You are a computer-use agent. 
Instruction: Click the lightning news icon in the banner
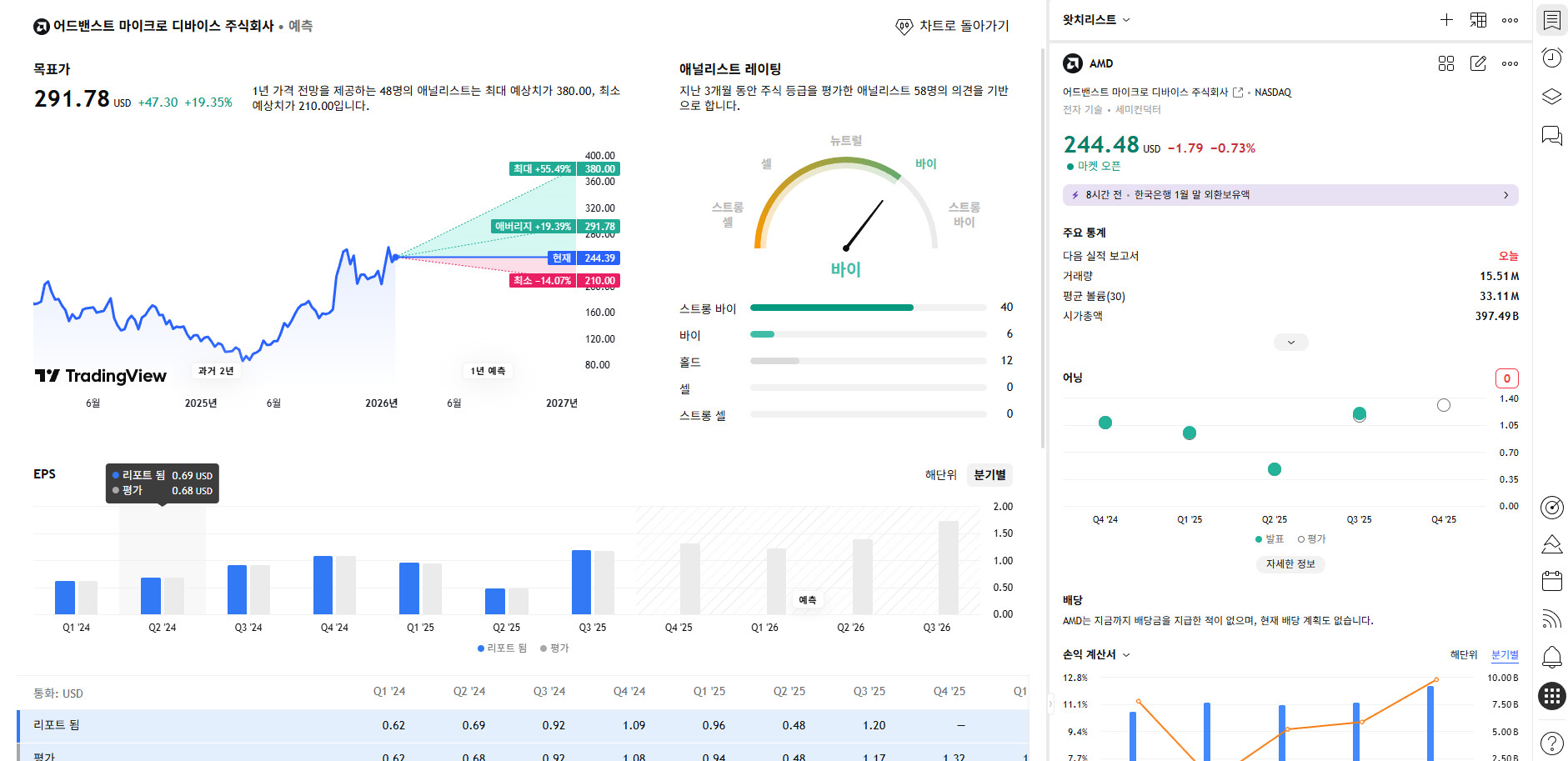(x=1075, y=195)
